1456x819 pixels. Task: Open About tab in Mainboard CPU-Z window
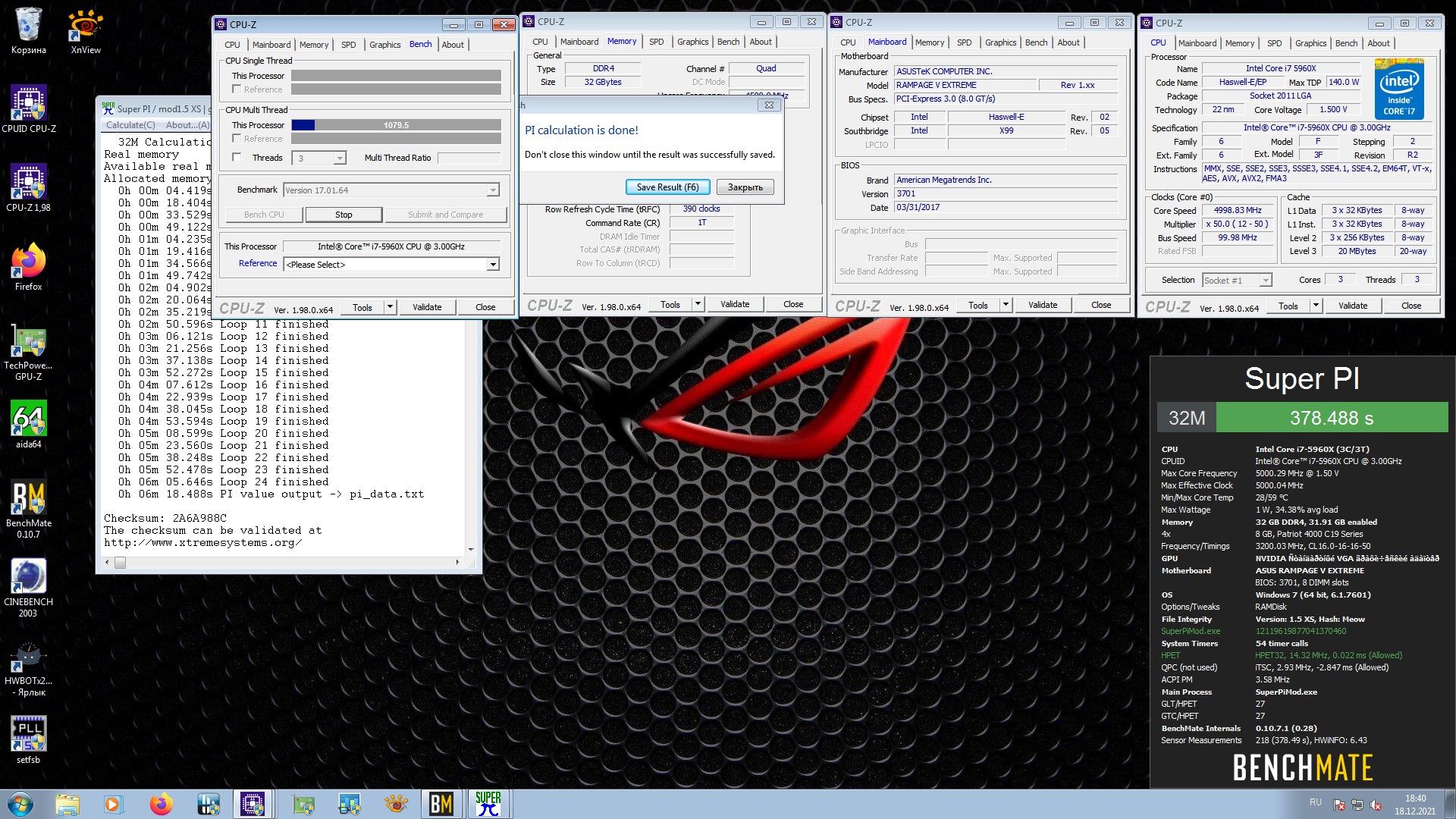pos(1068,42)
